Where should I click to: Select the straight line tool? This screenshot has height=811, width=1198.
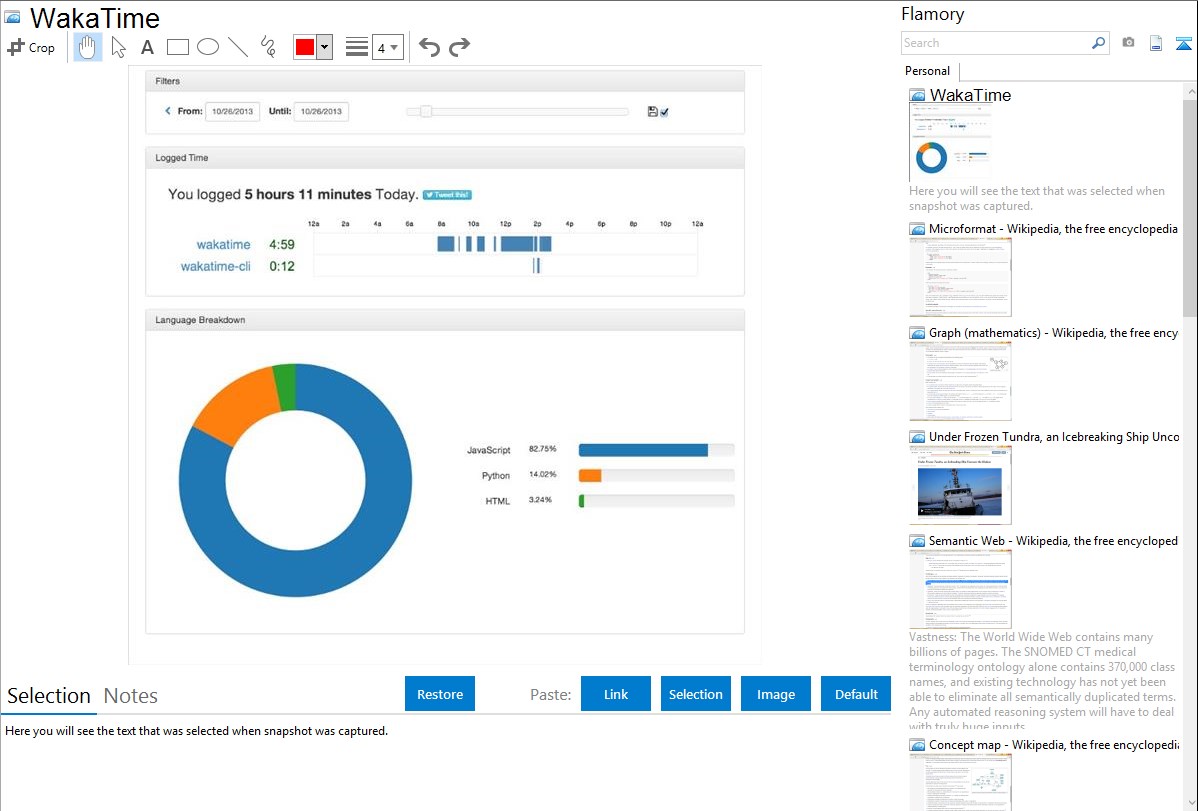click(238, 47)
